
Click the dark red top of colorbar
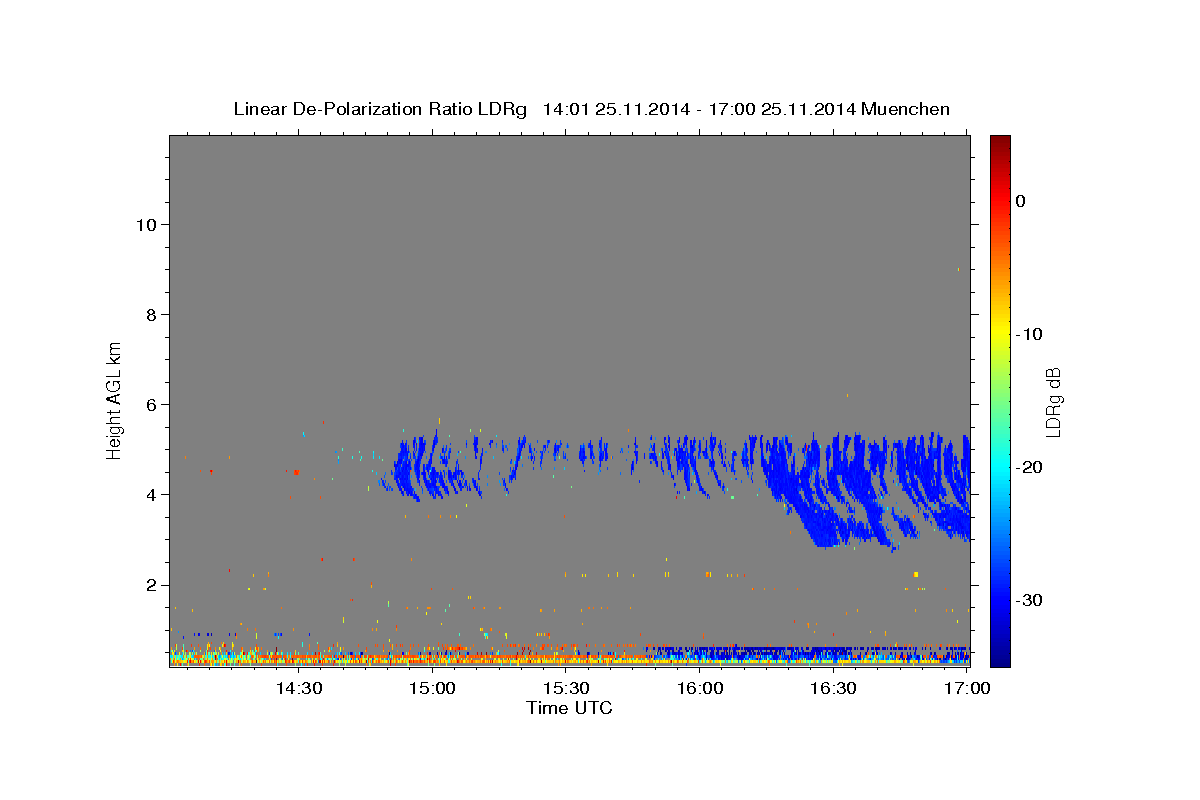tap(1000, 145)
